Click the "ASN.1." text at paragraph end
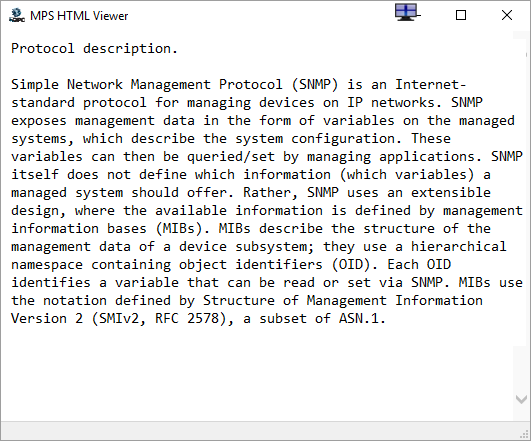This screenshot has width=531, height=441. pos(362,319)
